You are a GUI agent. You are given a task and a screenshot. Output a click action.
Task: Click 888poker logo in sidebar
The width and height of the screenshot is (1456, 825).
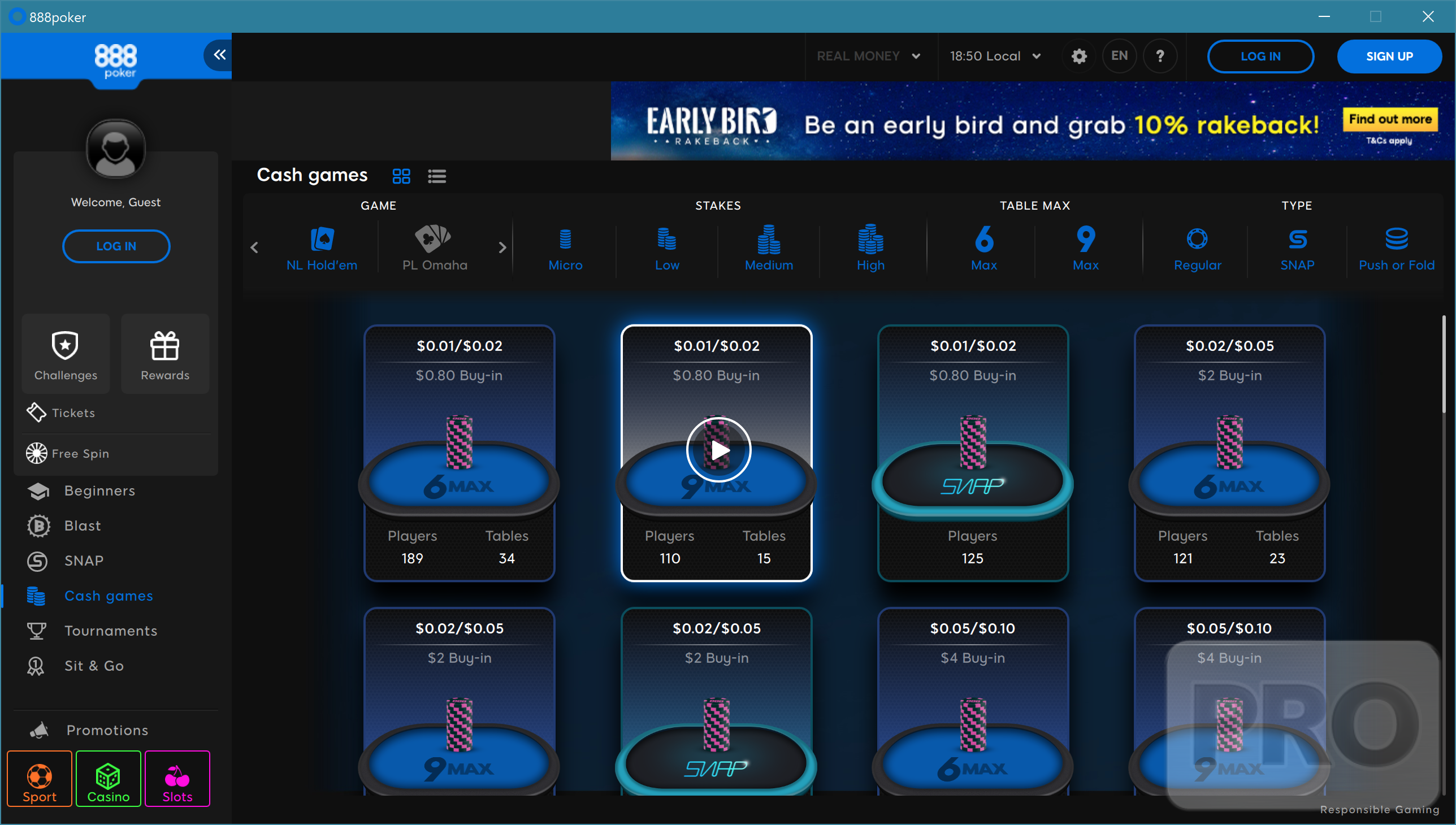[116, 60]
